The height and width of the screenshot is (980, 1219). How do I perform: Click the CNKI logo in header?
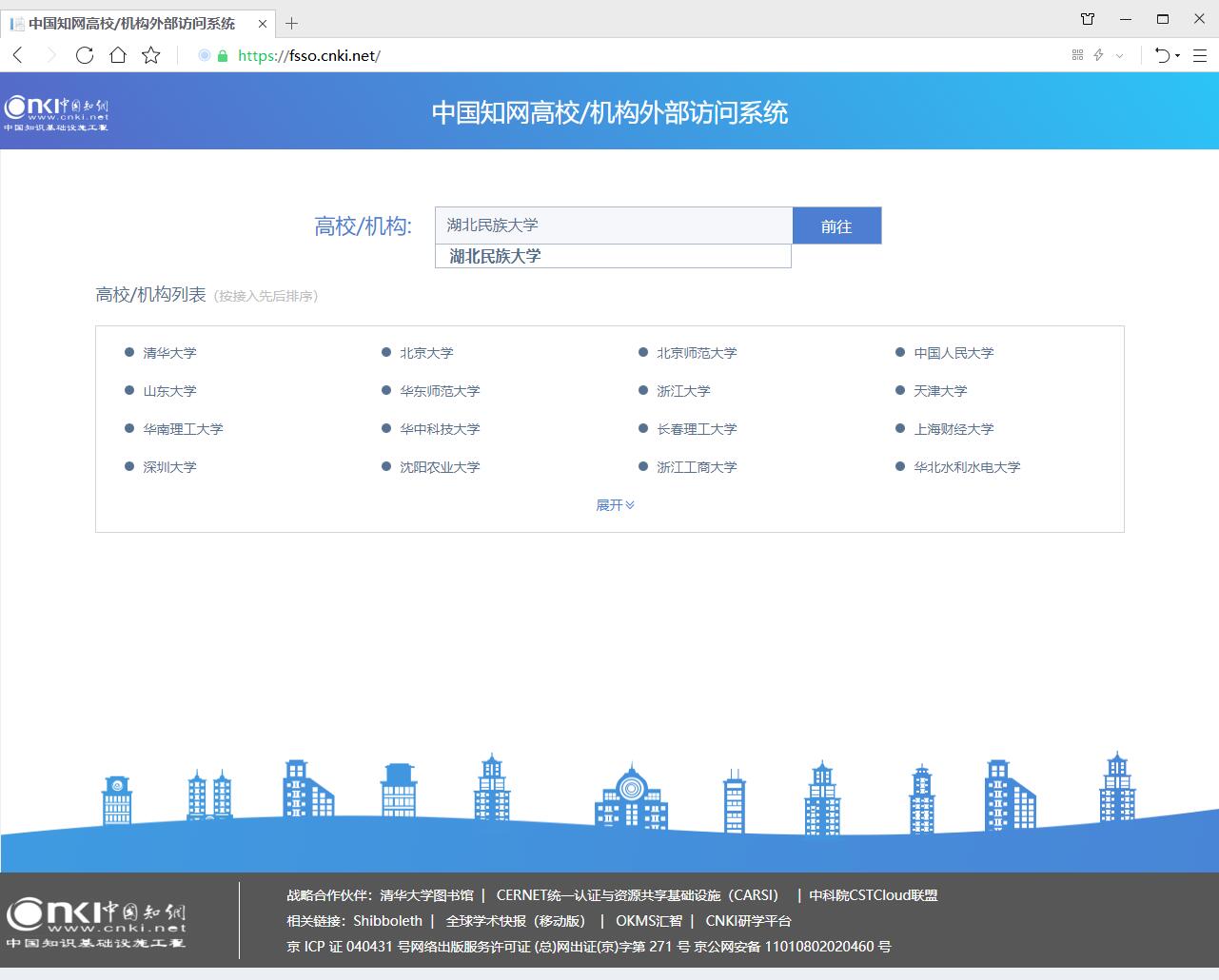pyautogui.click(x=57, y=112)
